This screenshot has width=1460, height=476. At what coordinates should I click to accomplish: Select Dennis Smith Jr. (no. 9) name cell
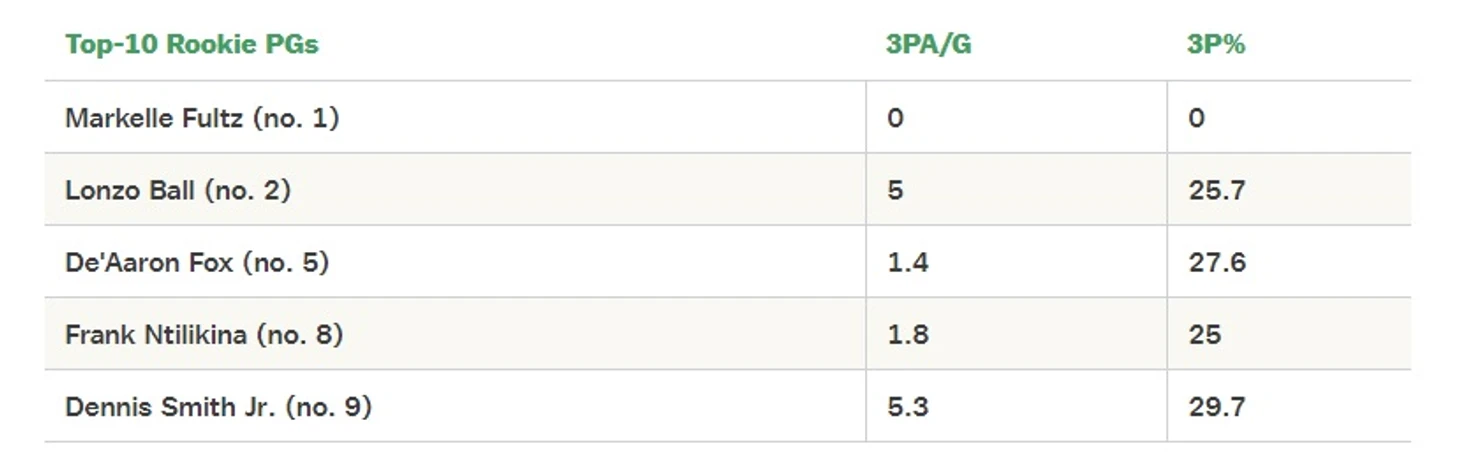tap(455, 407)
